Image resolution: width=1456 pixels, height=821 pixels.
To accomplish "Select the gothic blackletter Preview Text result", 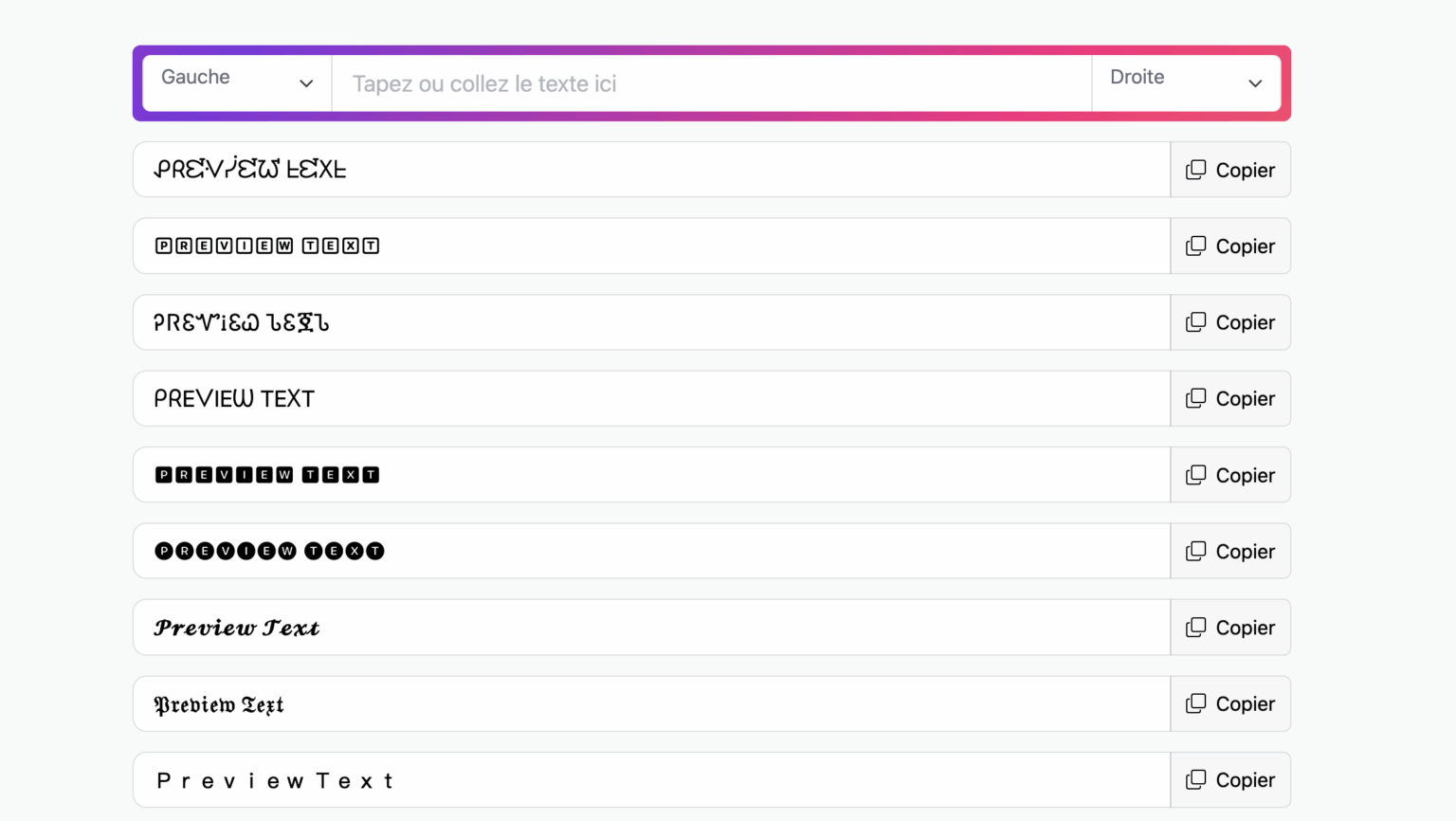I will [219, 704].
